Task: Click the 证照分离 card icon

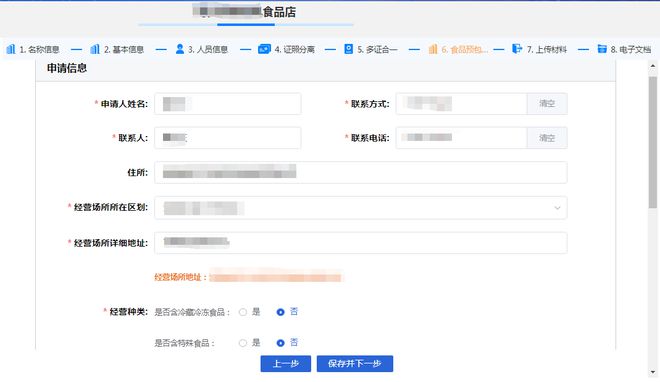Action: point(264,49)
